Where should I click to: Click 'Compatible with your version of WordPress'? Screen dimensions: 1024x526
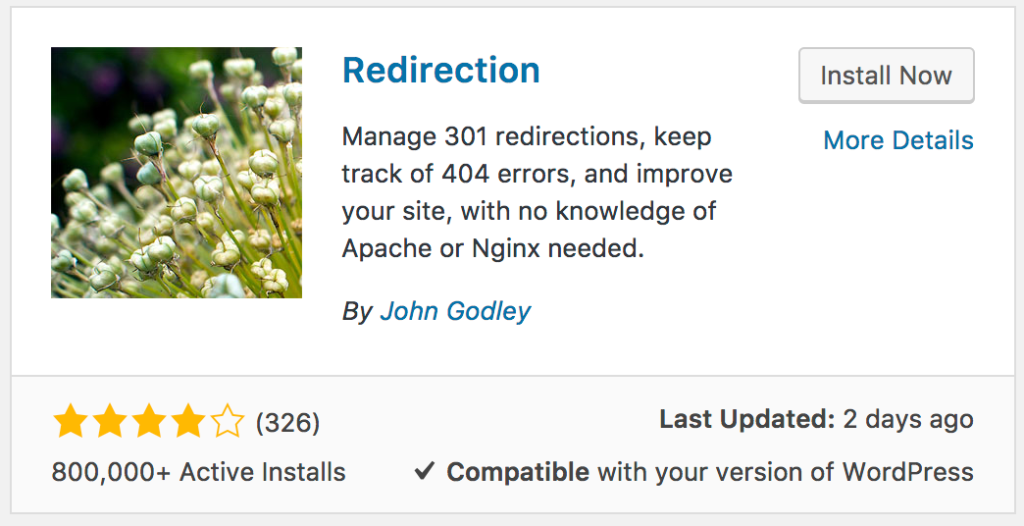pos(710,472)
